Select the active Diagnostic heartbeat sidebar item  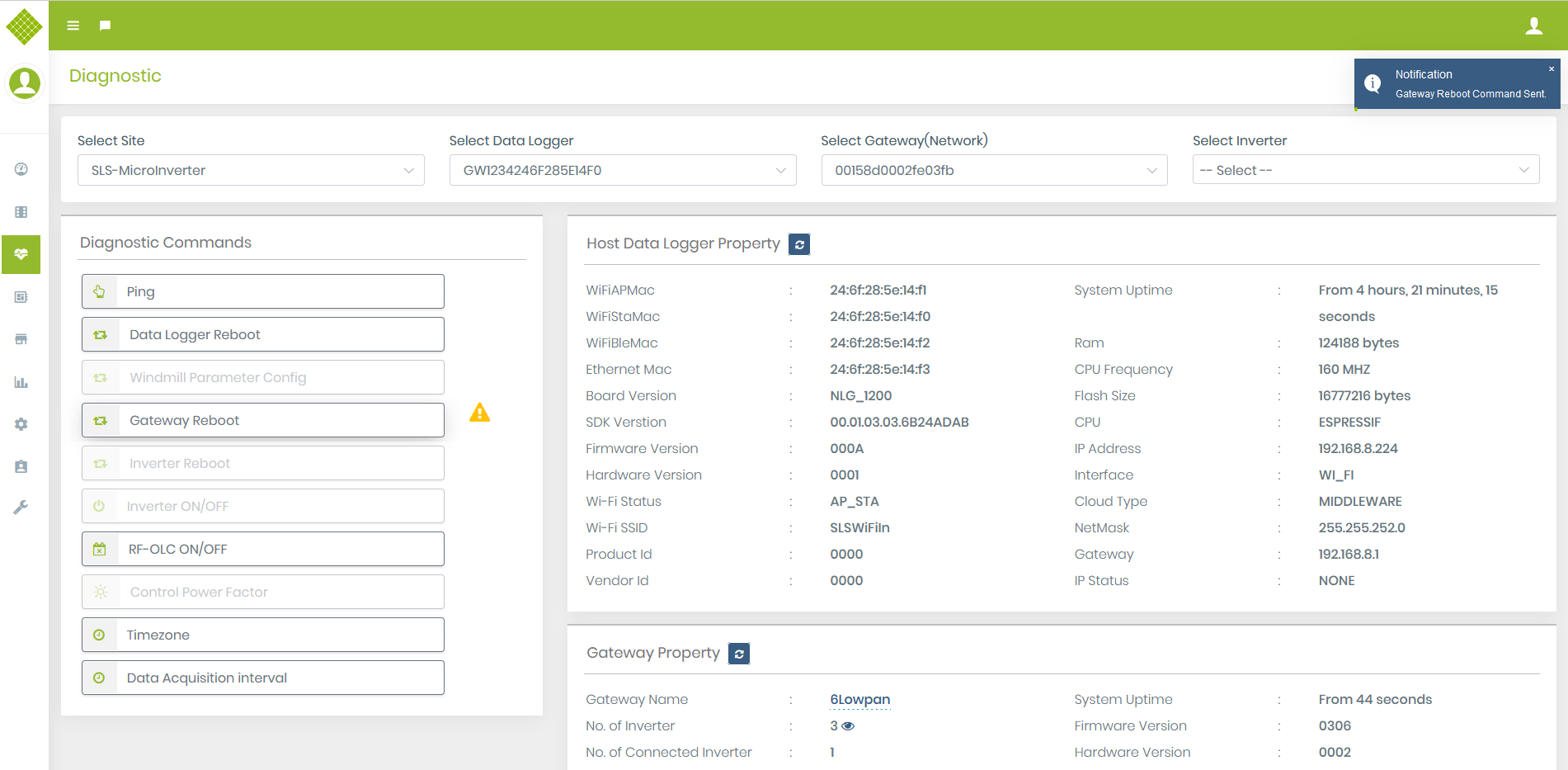click(21, 254)
